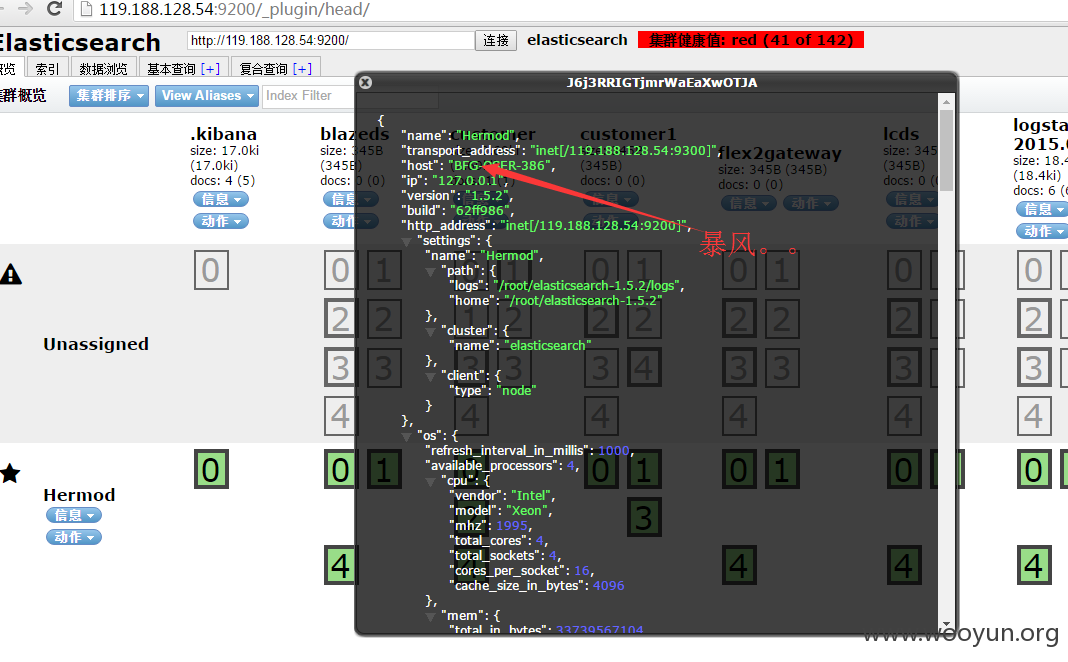Select Hermod shard 4 of logstash
Screen dimensions: 1068x662
(1034, 565)
